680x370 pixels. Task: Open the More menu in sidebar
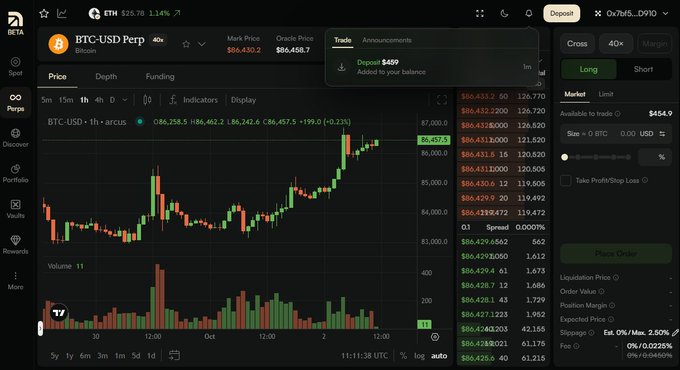coord(15,281)
